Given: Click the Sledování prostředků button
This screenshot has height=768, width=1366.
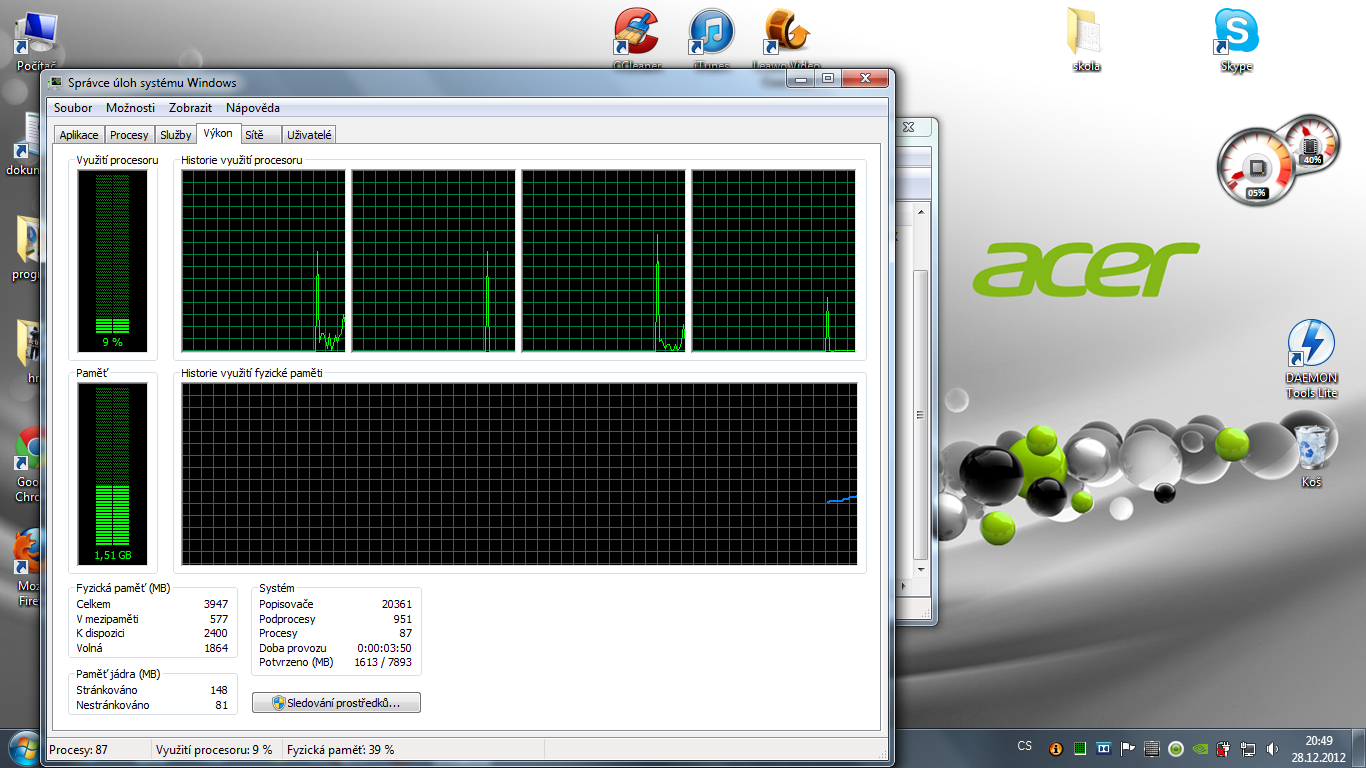Looking at the screenshot, I should coord(336,703).
